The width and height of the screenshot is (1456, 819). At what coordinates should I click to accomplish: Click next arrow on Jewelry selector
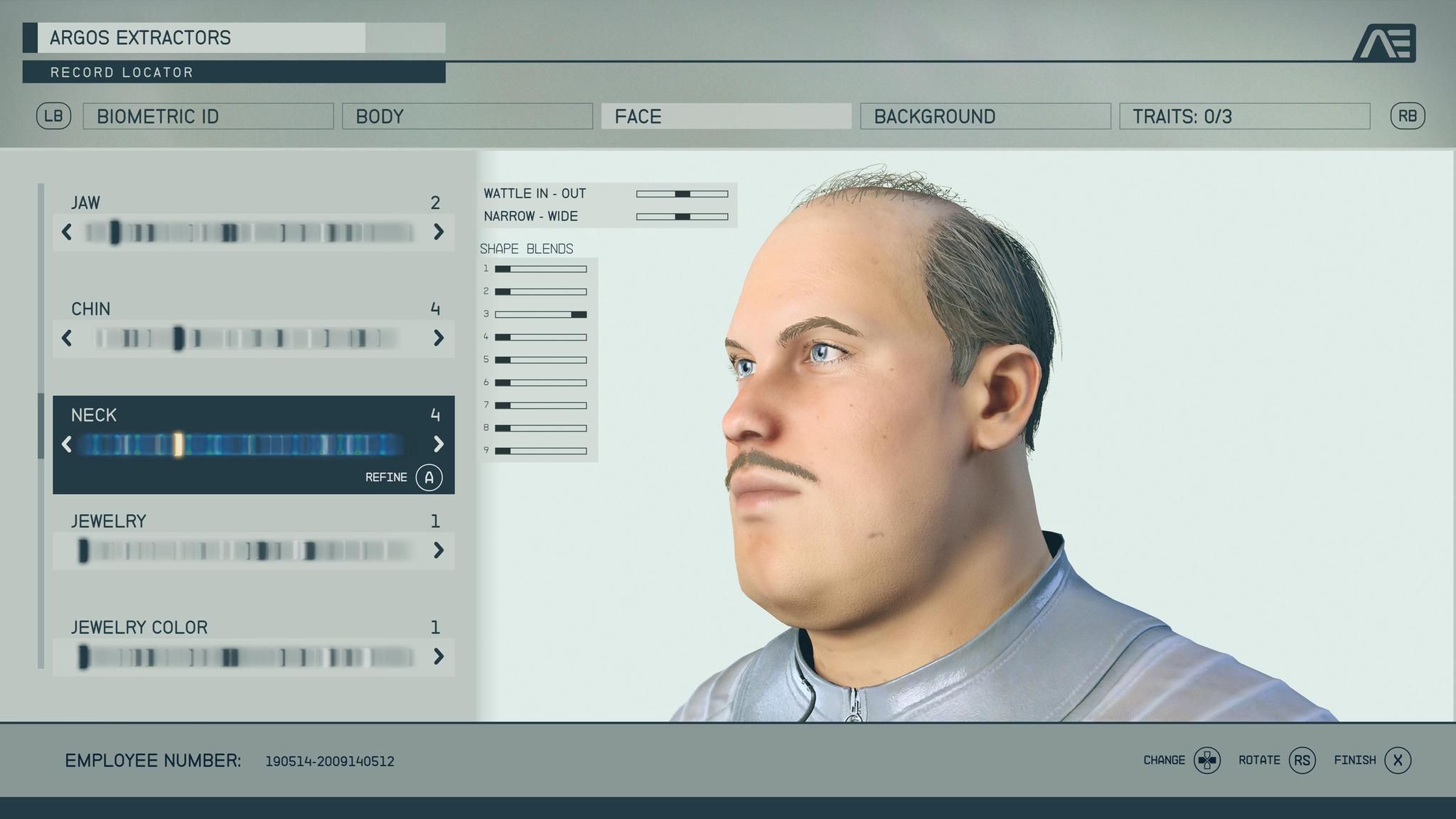(x=439, y=550)
